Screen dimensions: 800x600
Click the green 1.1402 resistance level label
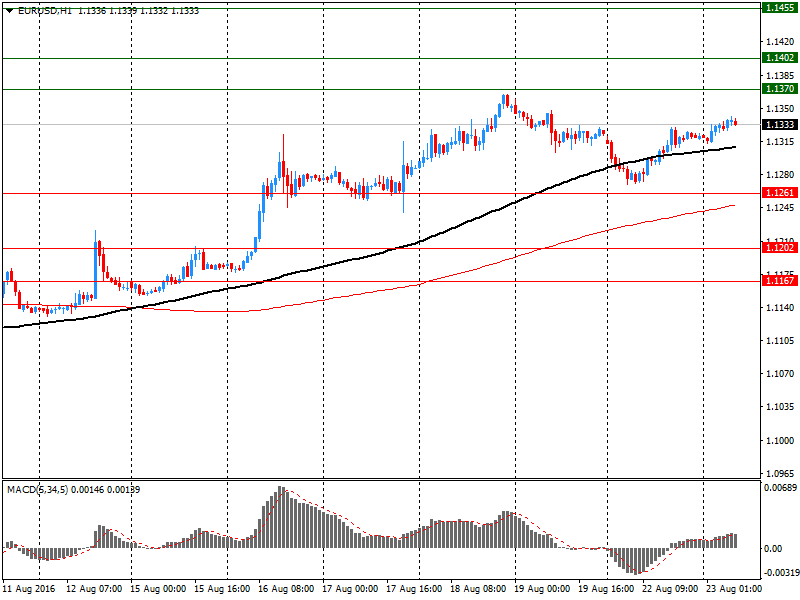[780, 58]
